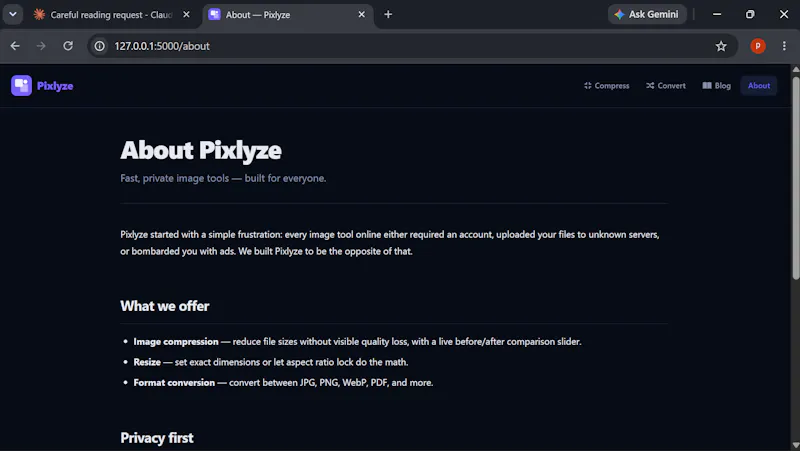Close the Careful reading request tab

186,15
